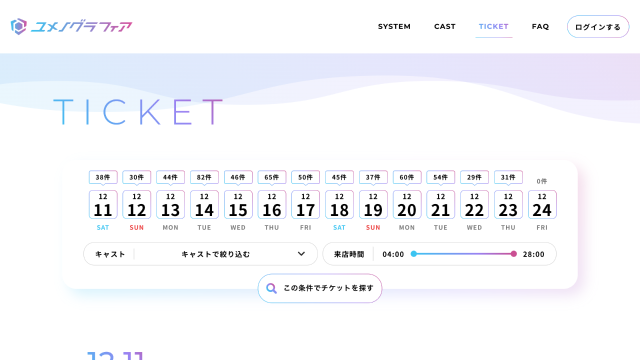The width and height of the screenshot is (640, 360).
Task: Select date 12/19 Sunday
Action: click(x=373, y=204)
